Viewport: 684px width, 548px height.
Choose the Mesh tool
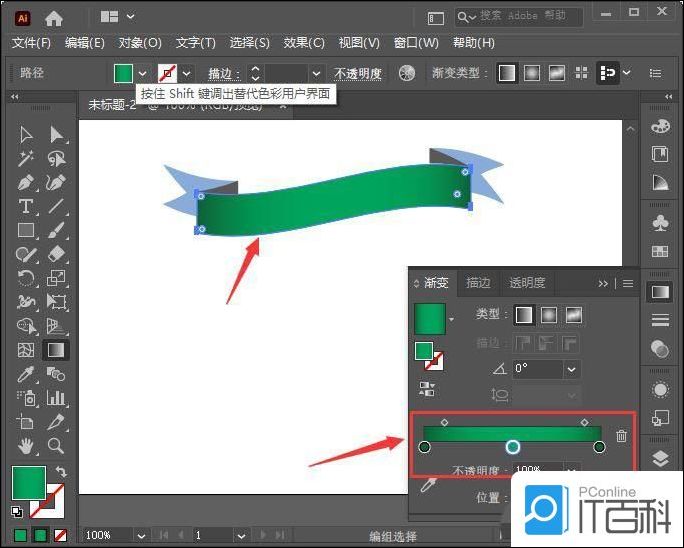tap(26, 350)
